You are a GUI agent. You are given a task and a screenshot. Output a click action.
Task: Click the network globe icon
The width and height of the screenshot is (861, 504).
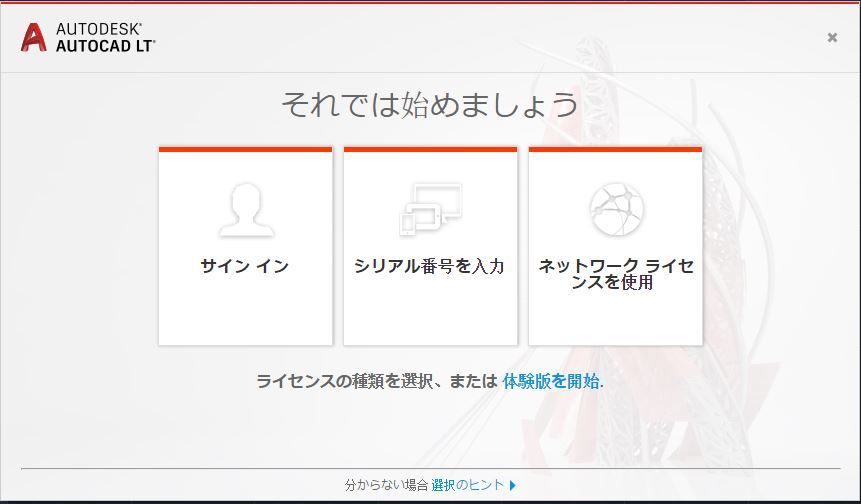click(x=617, y=209)
